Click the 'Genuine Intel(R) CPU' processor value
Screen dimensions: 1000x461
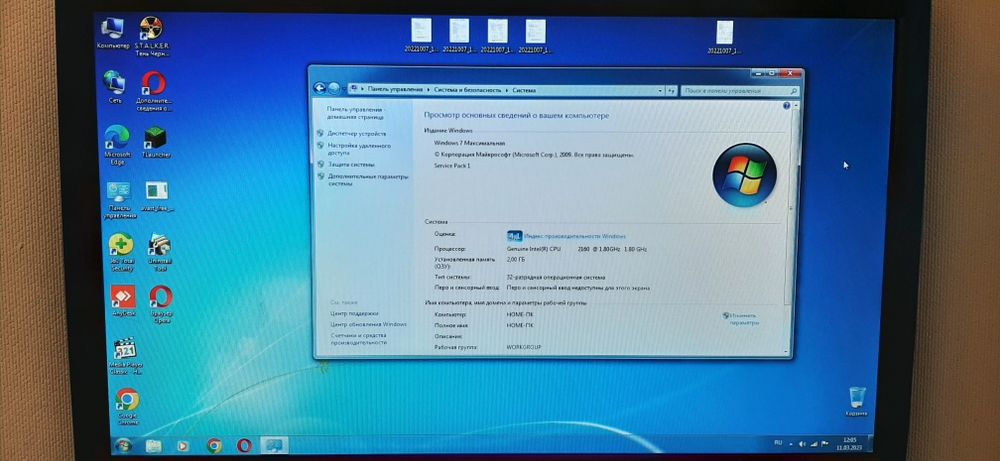(534, 249)
